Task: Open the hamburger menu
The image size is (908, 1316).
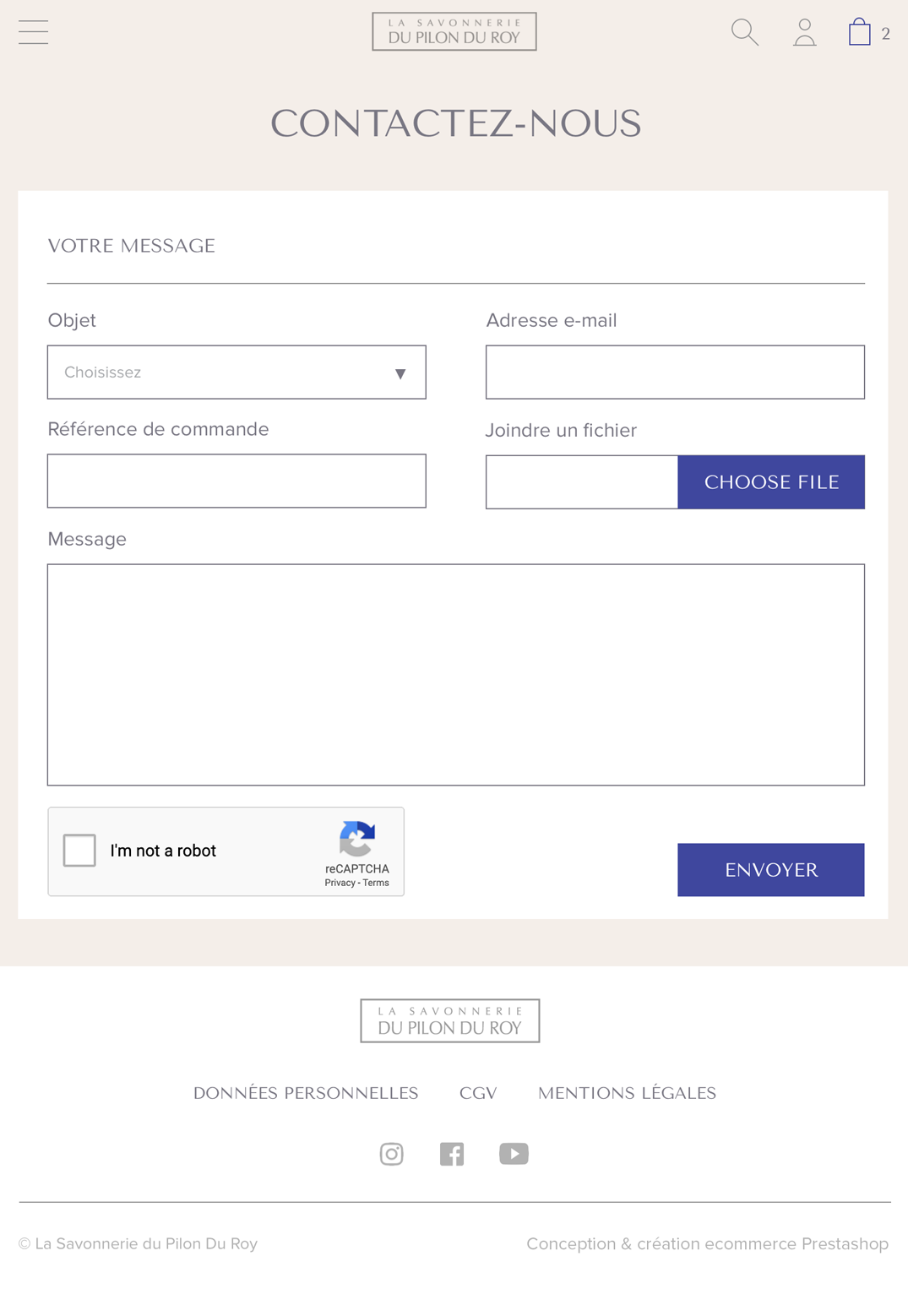Action: coord(33,32)
